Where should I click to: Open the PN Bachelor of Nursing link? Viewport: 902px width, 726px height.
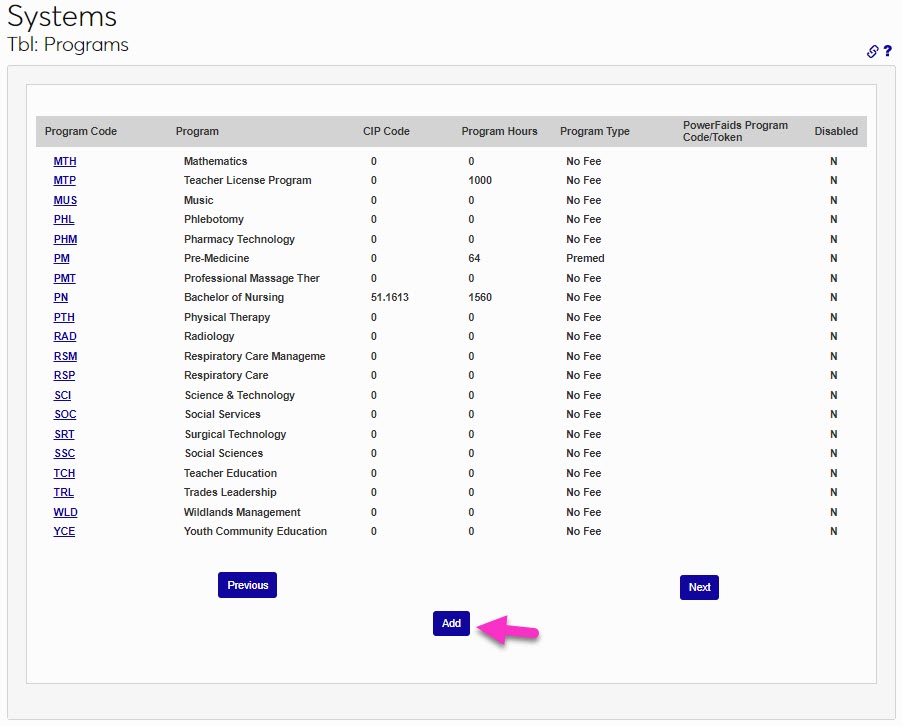coord(61,298)
